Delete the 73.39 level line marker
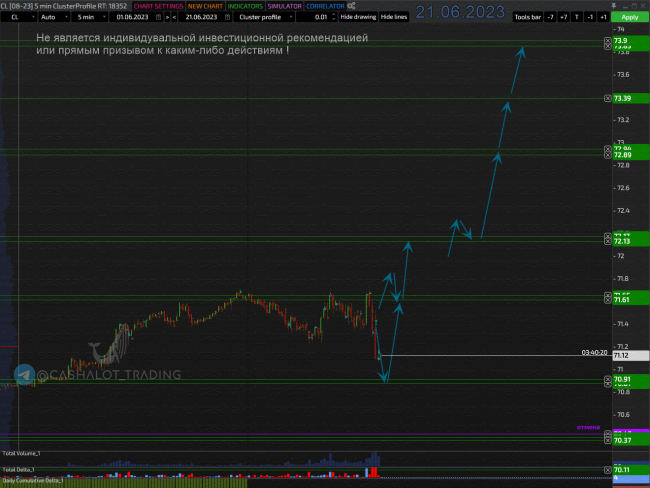 click(x=607, y=98)
